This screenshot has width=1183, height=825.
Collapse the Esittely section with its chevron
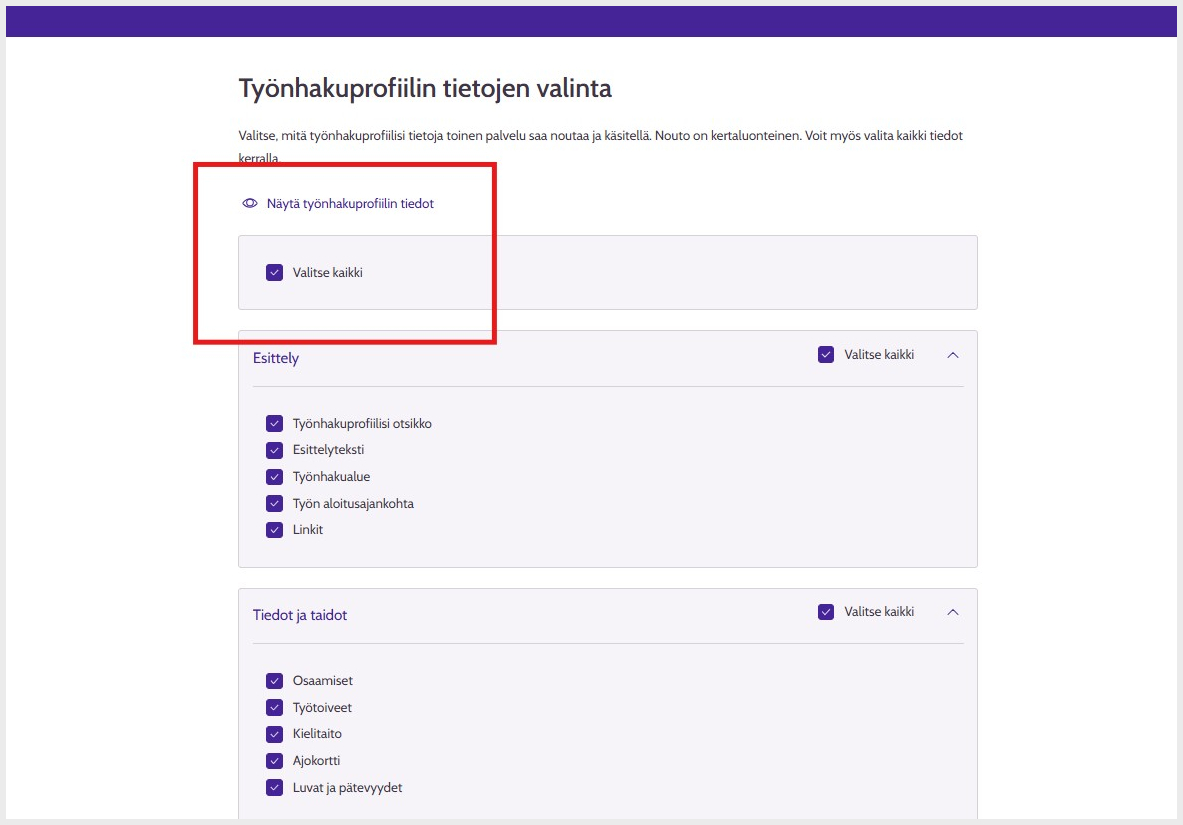952,354
